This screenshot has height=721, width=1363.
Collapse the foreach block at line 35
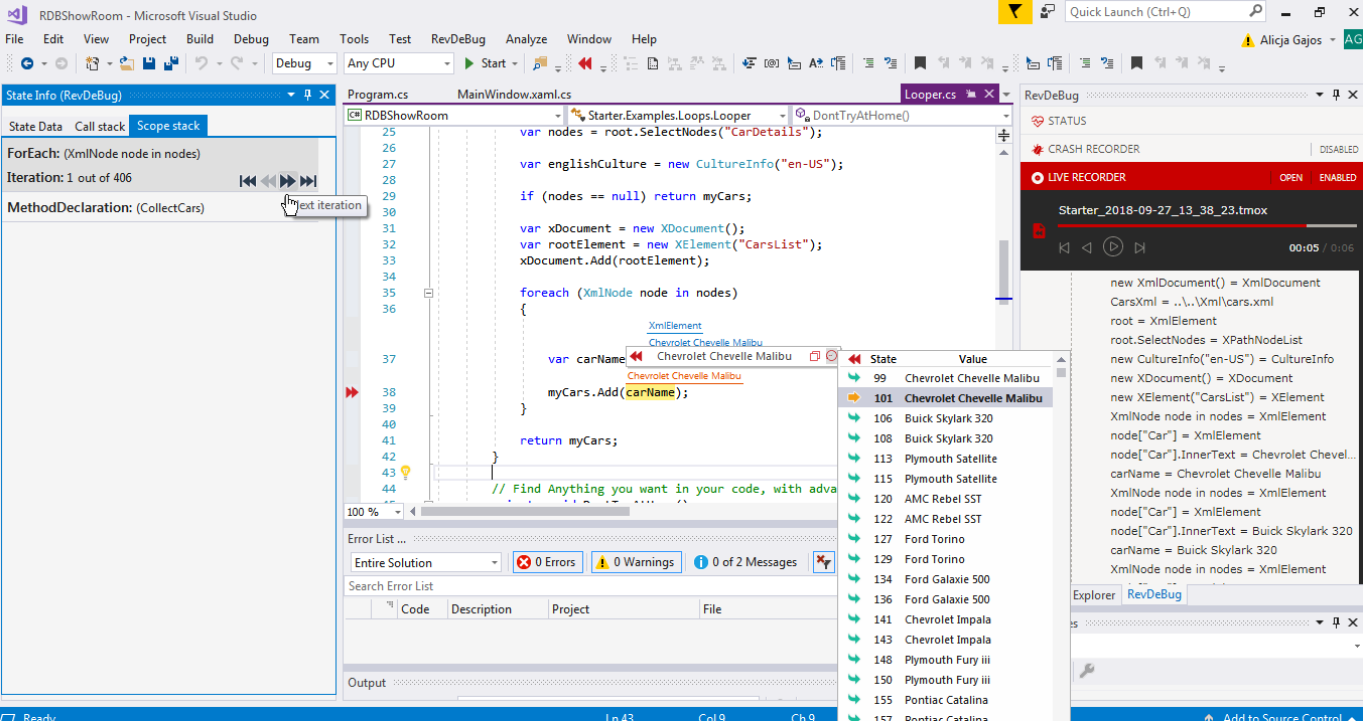coord(429,293)
